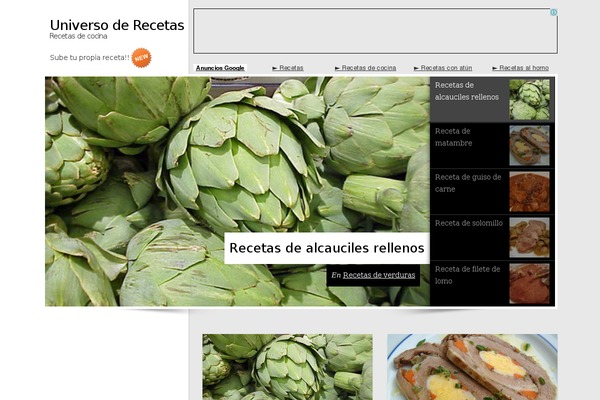Click the "Sube tu propia receta!!" link
Screen dimensions: 600x400
[90, 57]
